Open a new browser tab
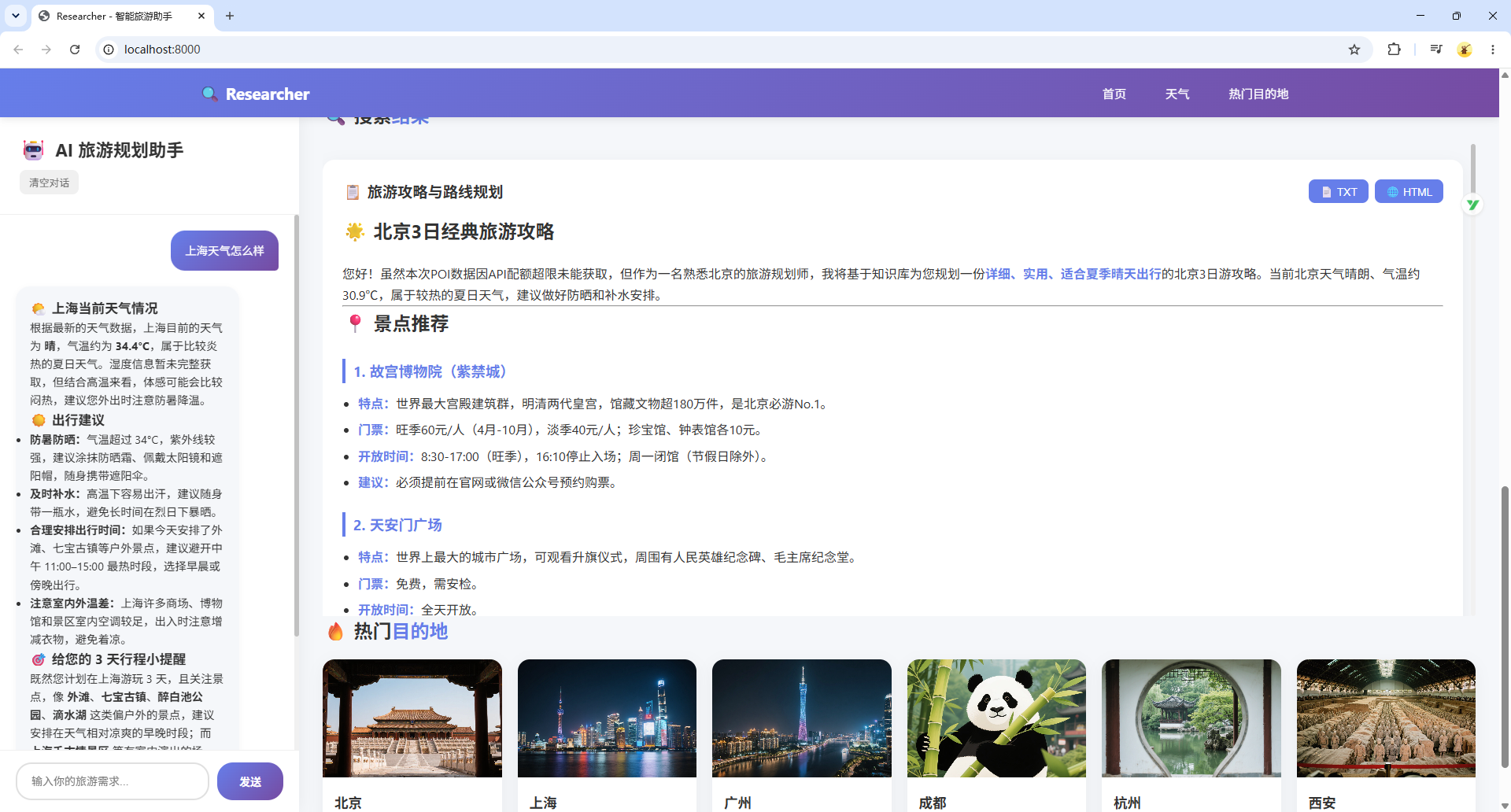The image size is (1511, 812). pos(230,16)
